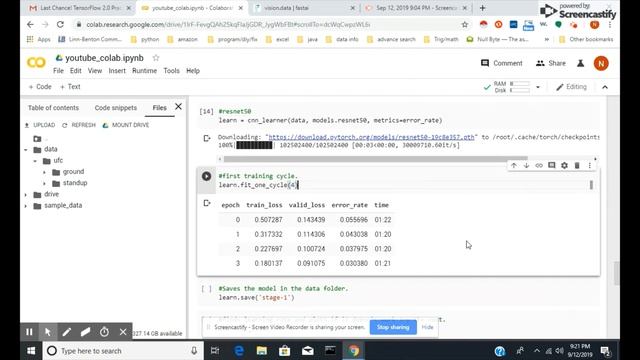640x360 pixels.
Task: Click Stop sharing button
Action: point(393,327)
